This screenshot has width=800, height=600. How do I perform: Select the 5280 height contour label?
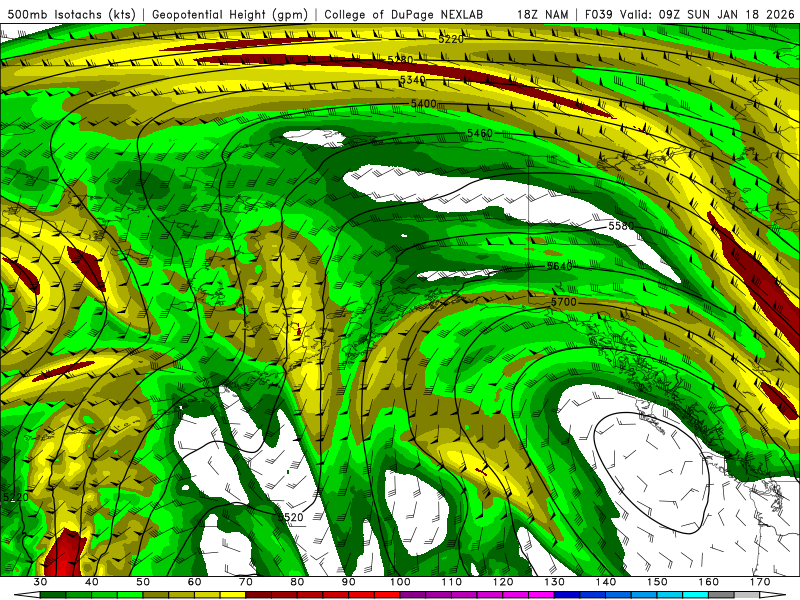401,60
